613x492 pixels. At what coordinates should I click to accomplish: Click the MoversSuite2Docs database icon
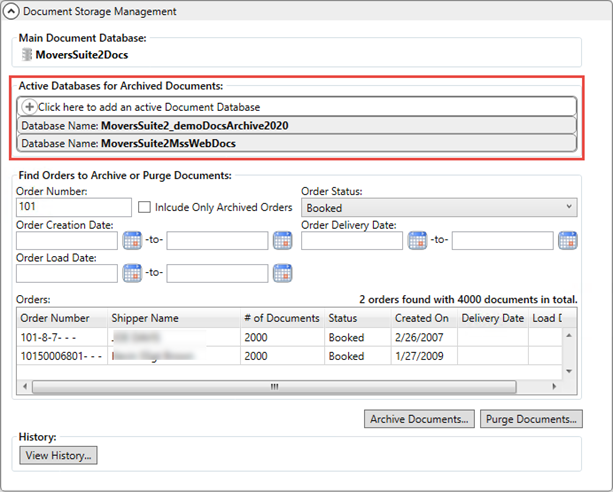(26, 55)
